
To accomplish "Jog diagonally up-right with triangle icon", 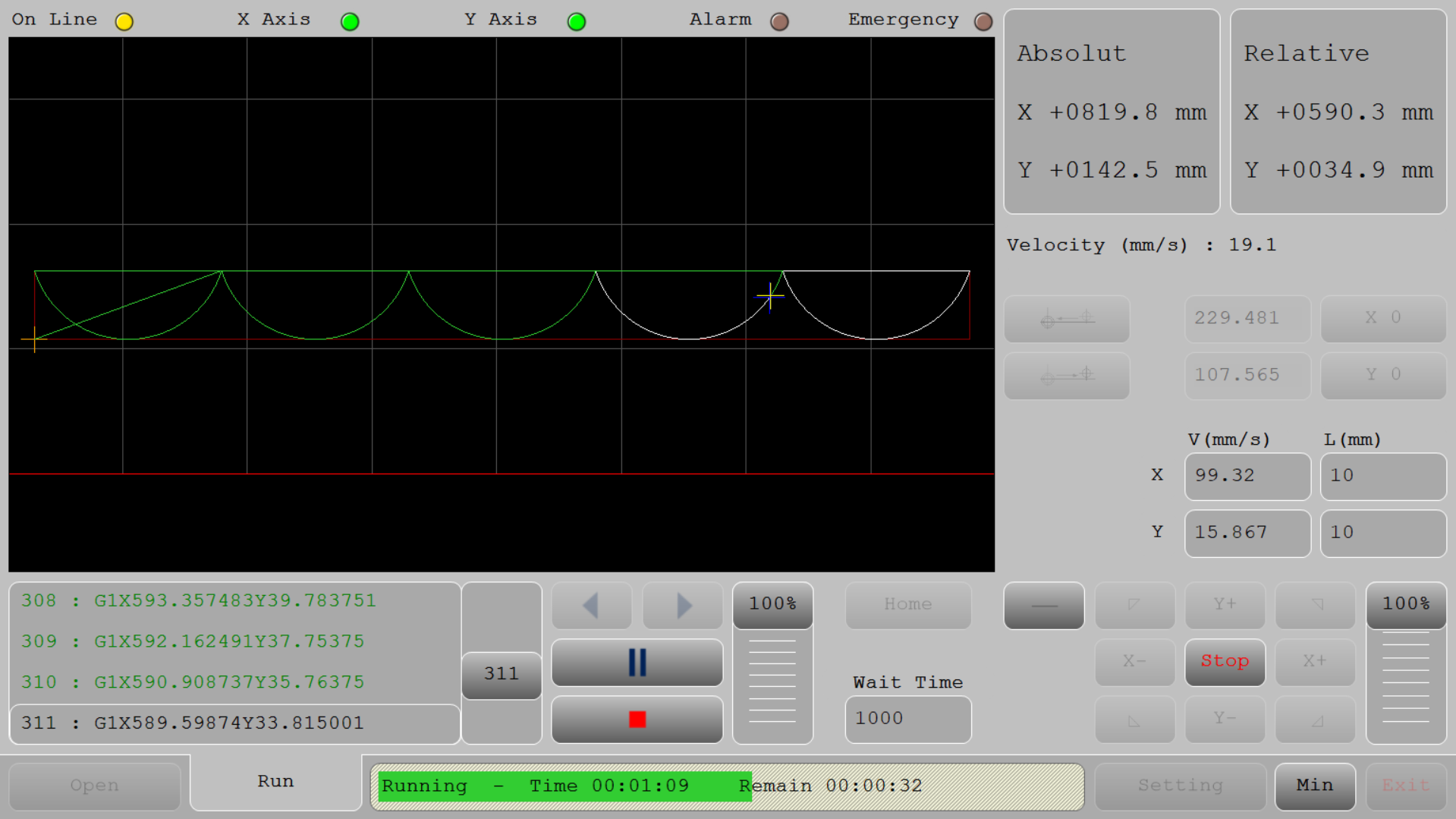I will pyautogui.click(x=1314, y=605).
